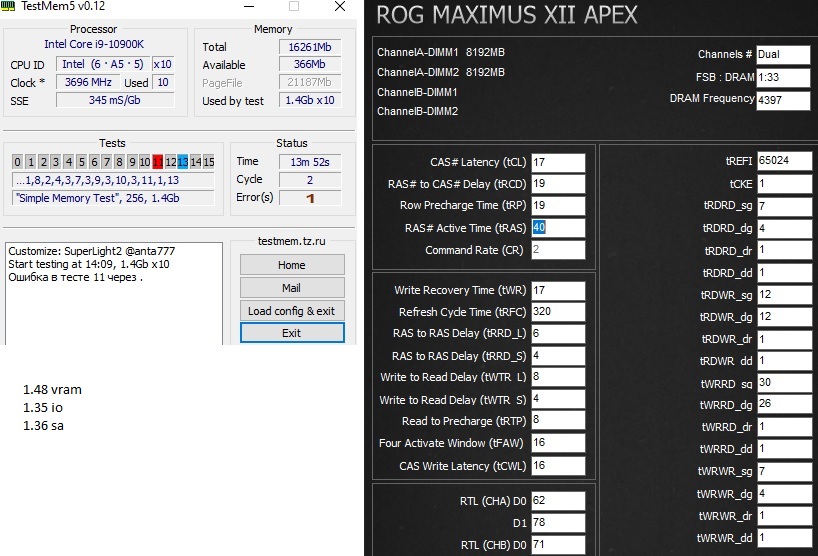The height and width of the screenshot is (556, 818).
Task: Click the tRRD_L value field
Action: (558, 334)
